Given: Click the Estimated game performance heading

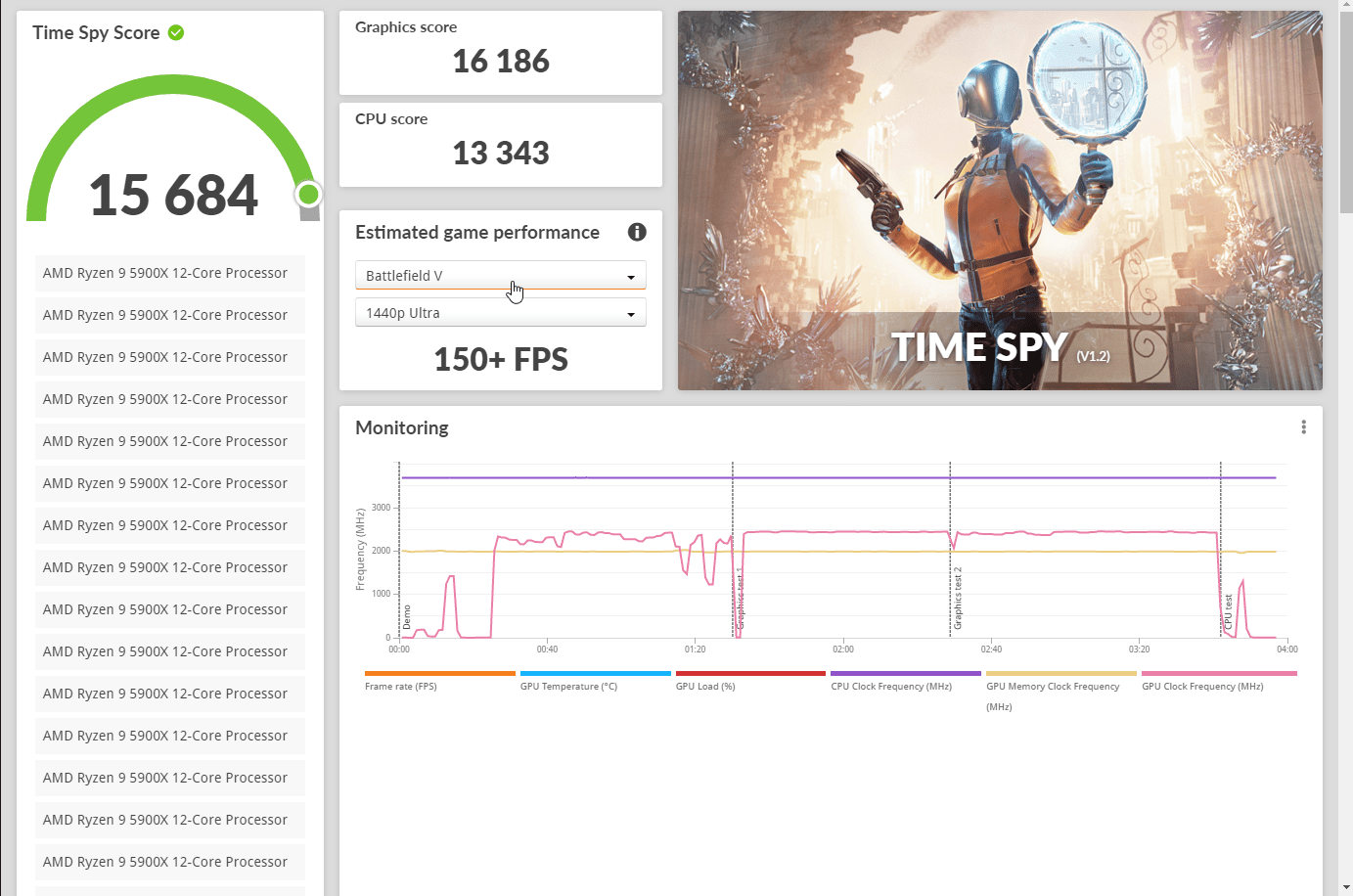Looking at the screenshot, I should tap(477, 233).
